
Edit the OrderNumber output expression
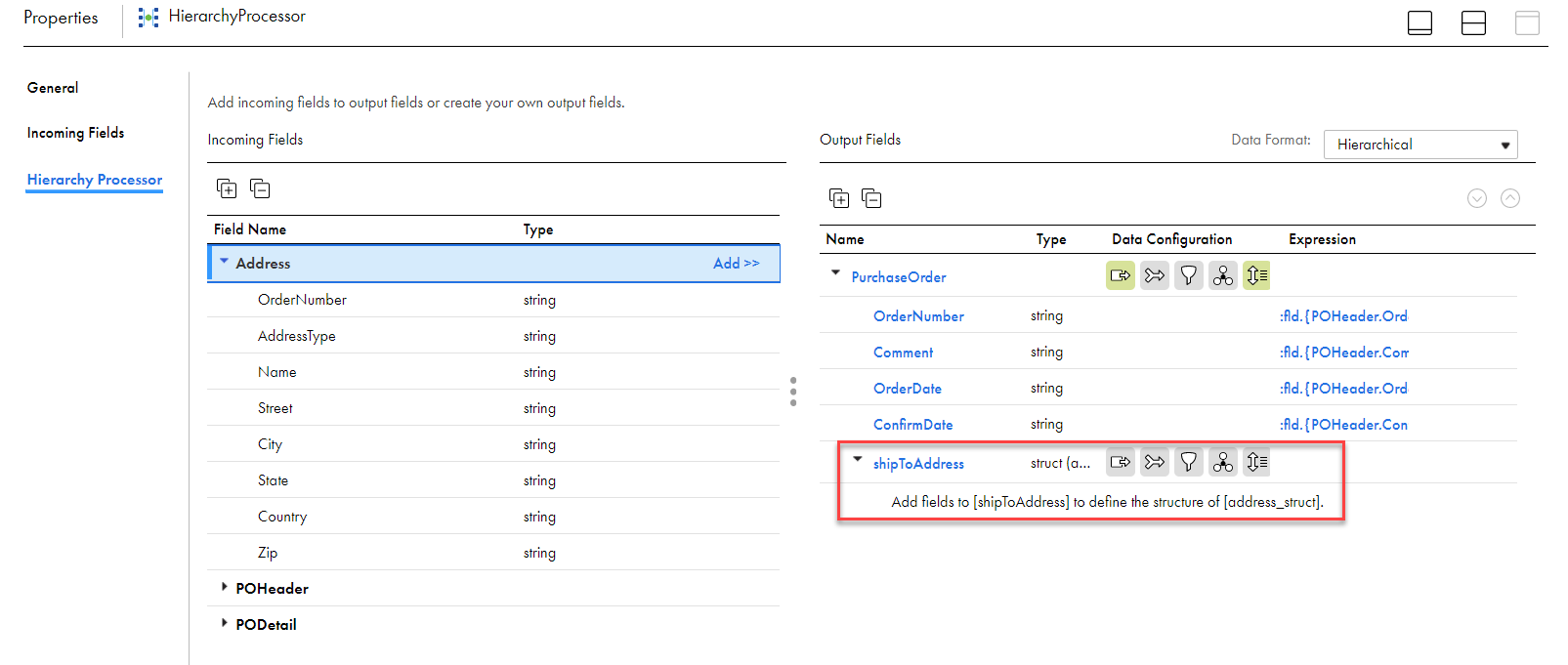pos(1344,316)
